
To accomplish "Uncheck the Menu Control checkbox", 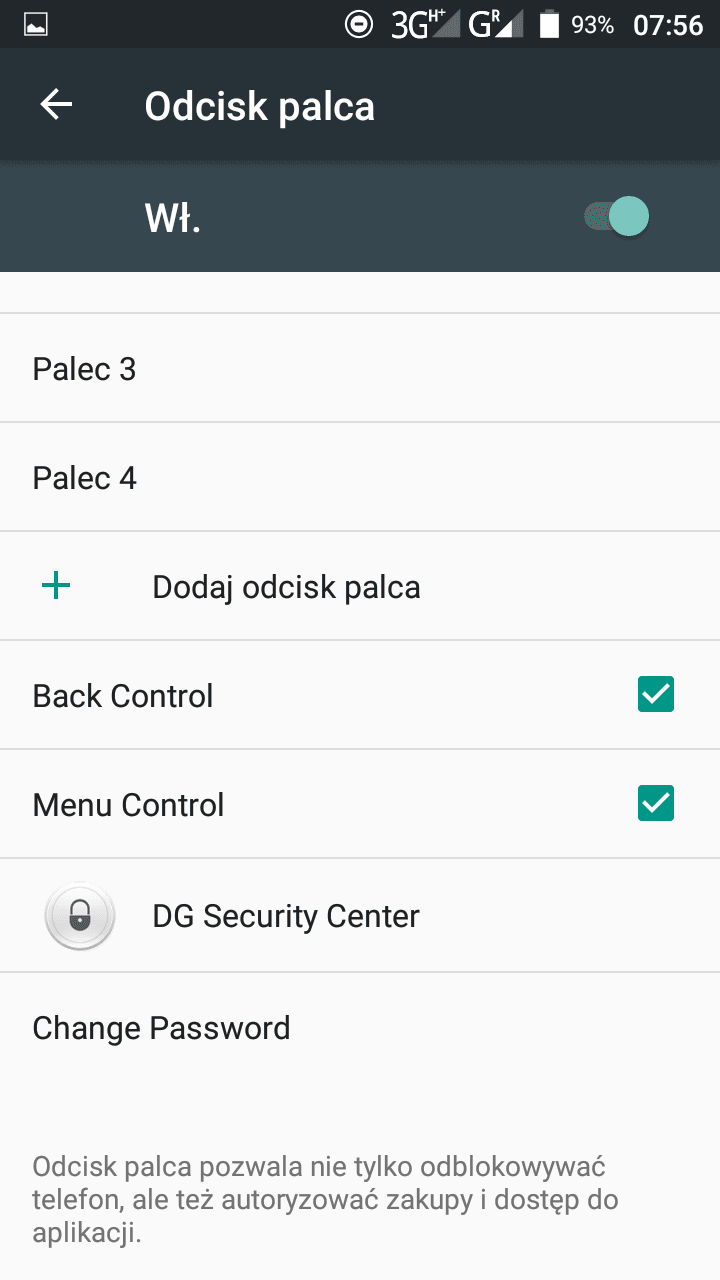I will (x=656, y=804).
